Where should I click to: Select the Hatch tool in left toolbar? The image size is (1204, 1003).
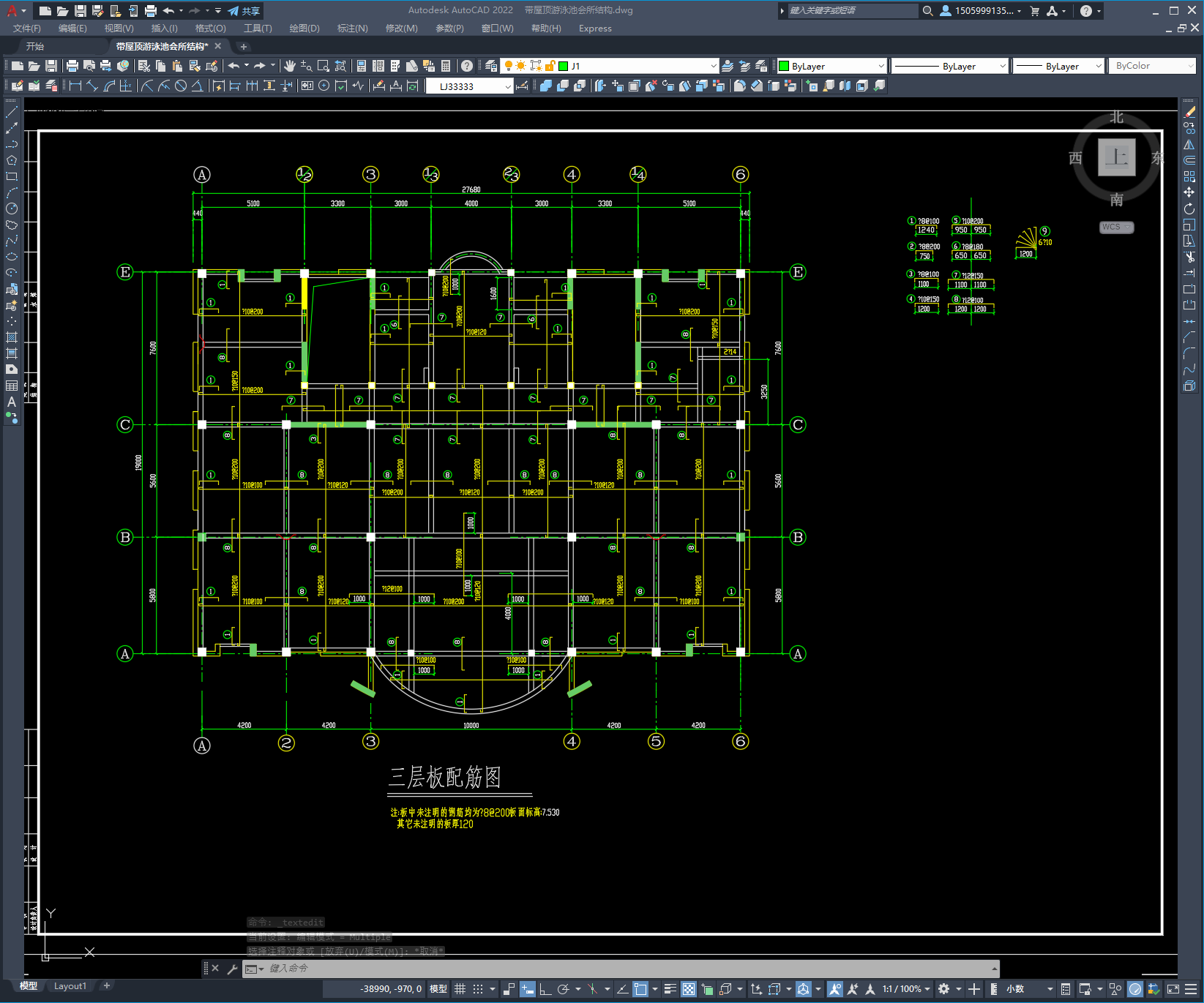point(12,337)
